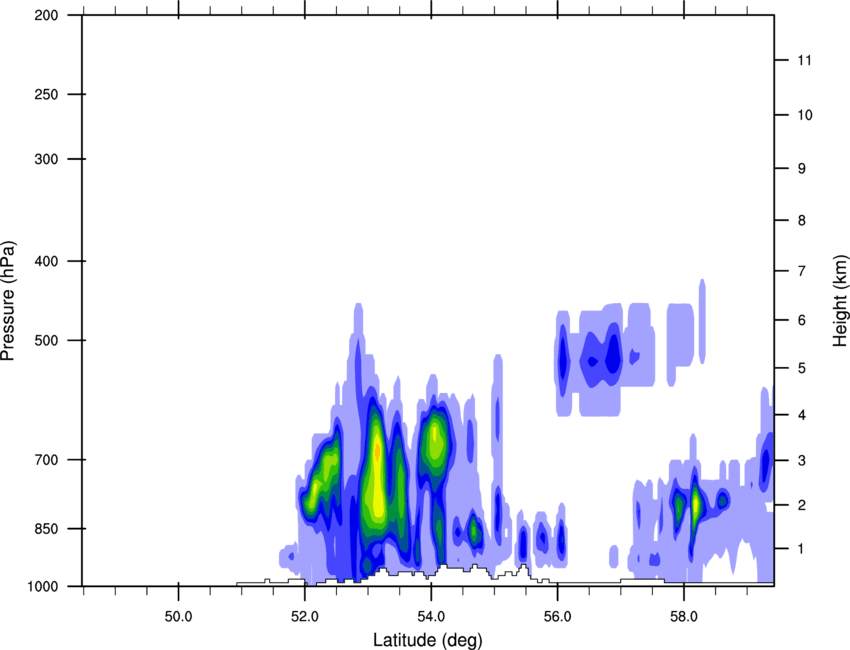
Task: Click the 9 km height label
Action: point(802,169)
